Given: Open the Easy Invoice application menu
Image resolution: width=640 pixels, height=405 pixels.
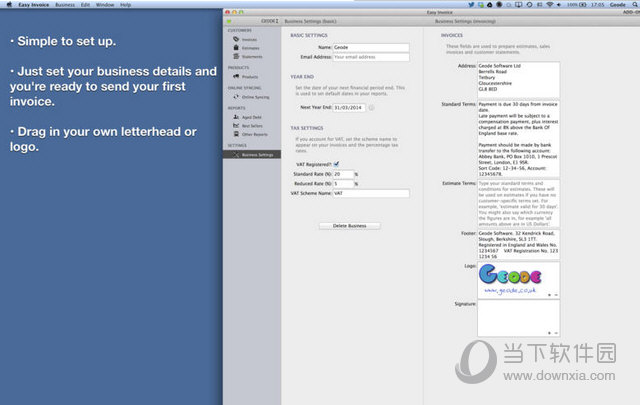Looking at the screenshot, I should pyautogui.click(x=33, y=5).
